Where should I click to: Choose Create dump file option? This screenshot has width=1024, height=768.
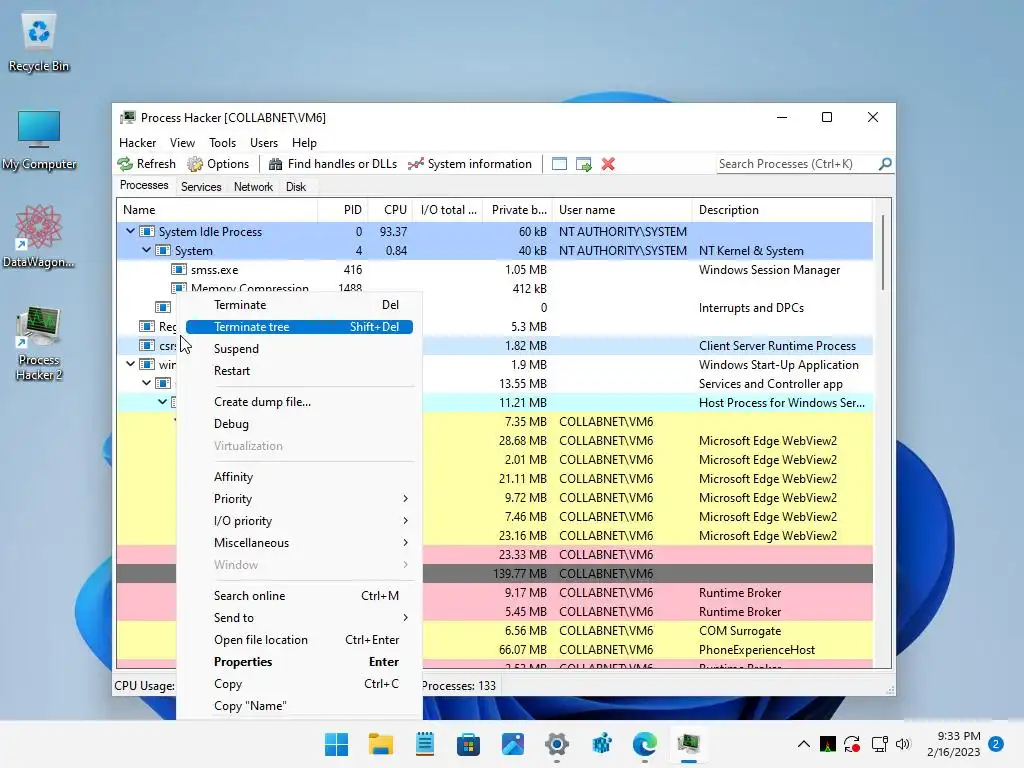pyautogui.click(x=299, y=402)
